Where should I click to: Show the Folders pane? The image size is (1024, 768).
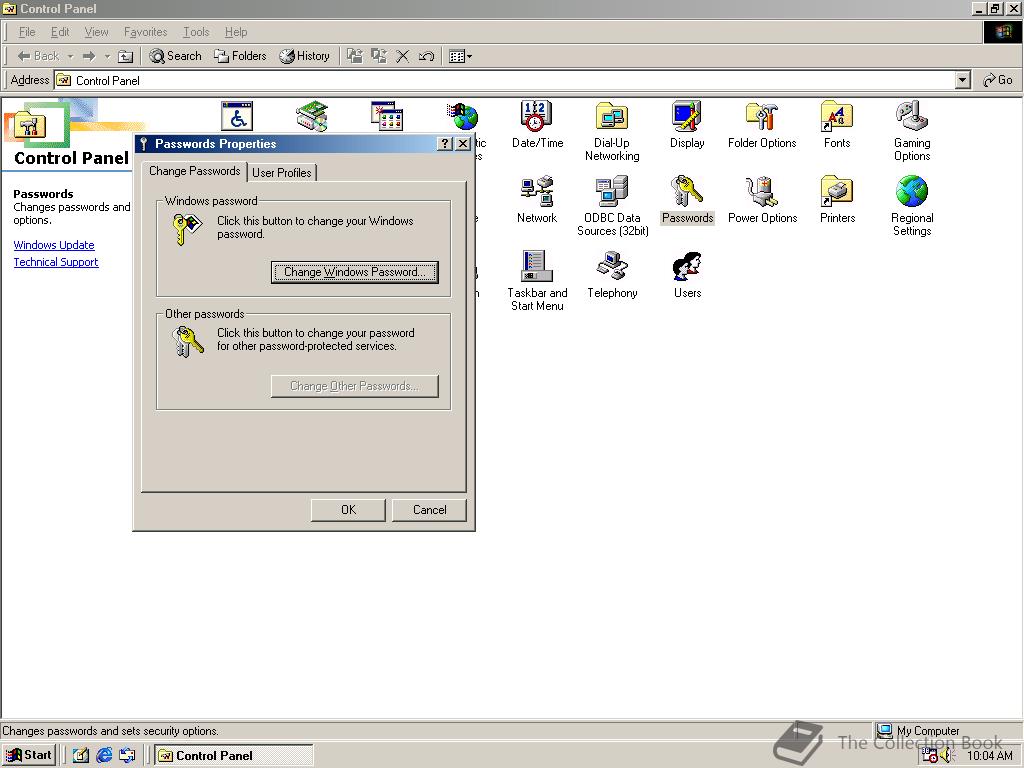tap(240, 56)
